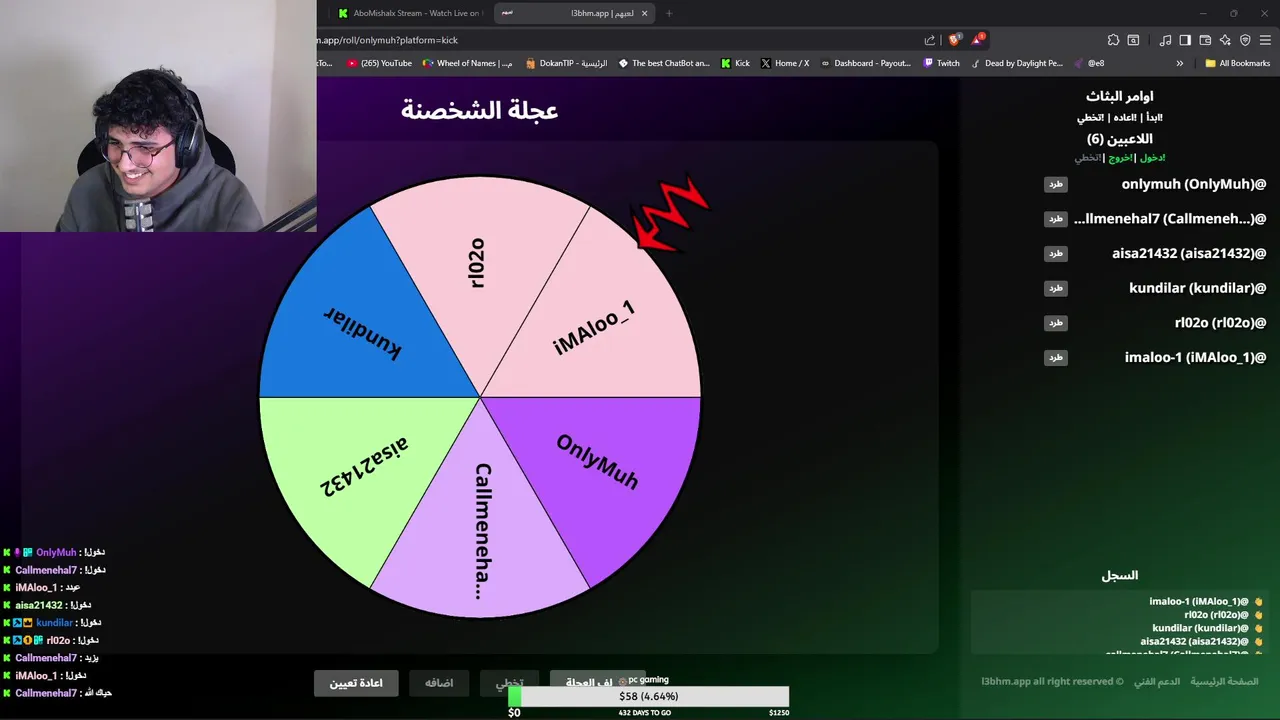
Task: Open a new browser tab
Action: click(x=669, y=13)
